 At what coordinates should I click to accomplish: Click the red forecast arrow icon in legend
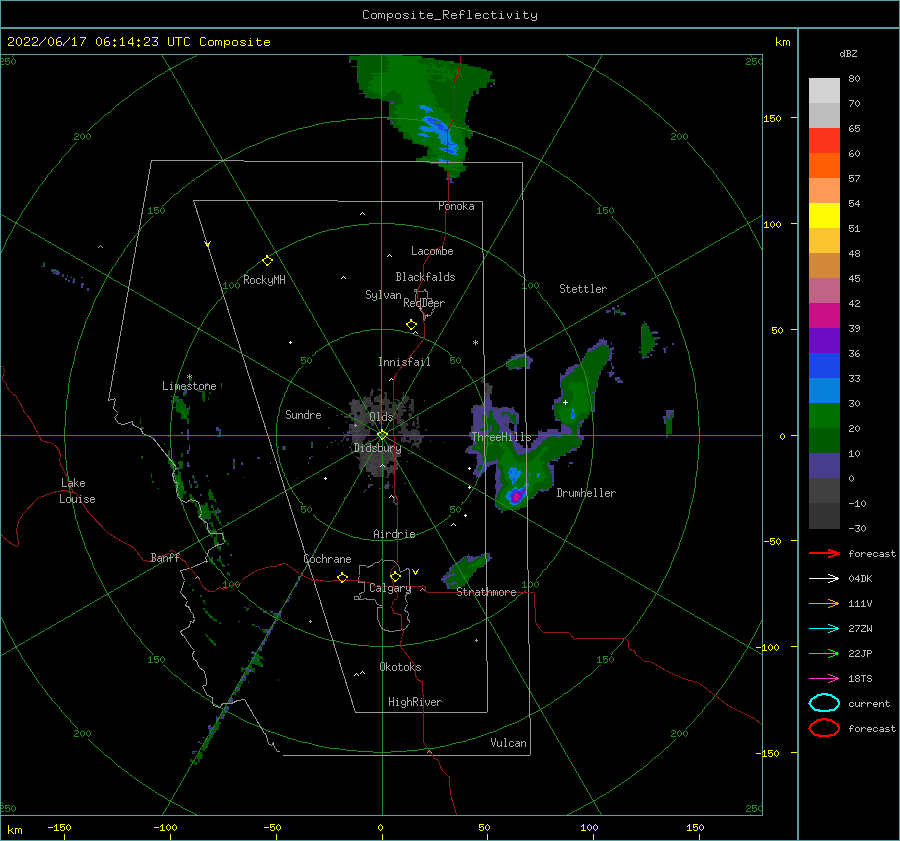[x=824, y=553]
